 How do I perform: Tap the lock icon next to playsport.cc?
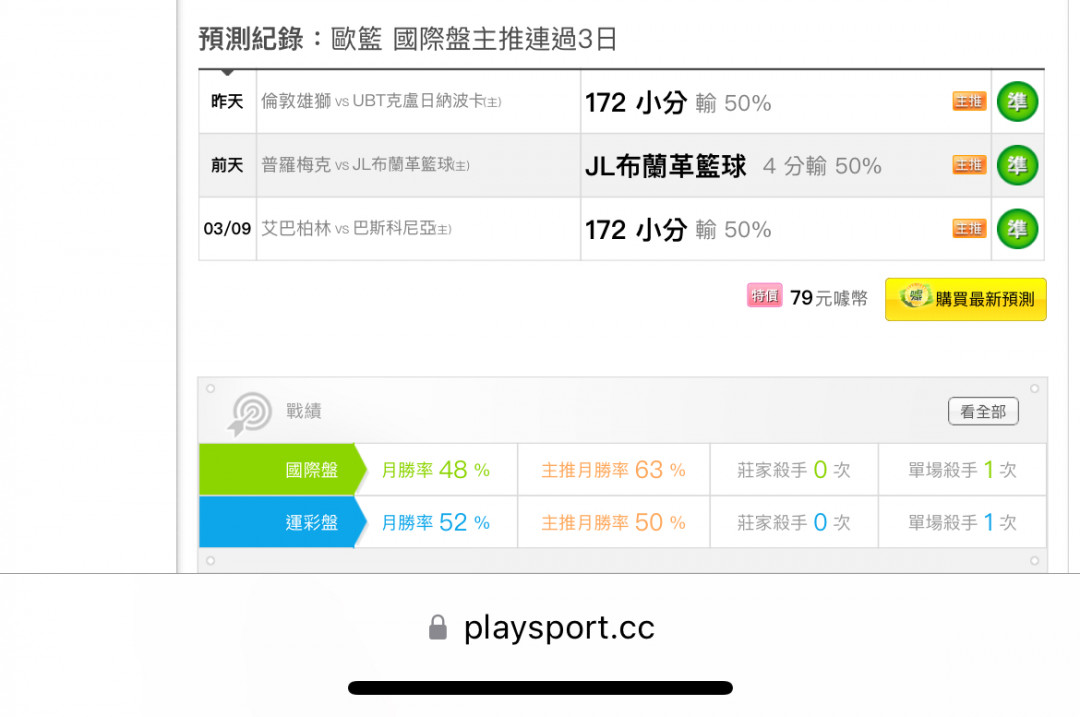[437, 627]
